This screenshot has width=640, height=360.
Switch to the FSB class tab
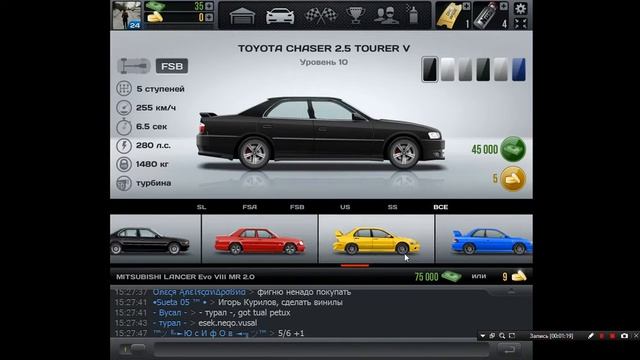coord(297,207)
